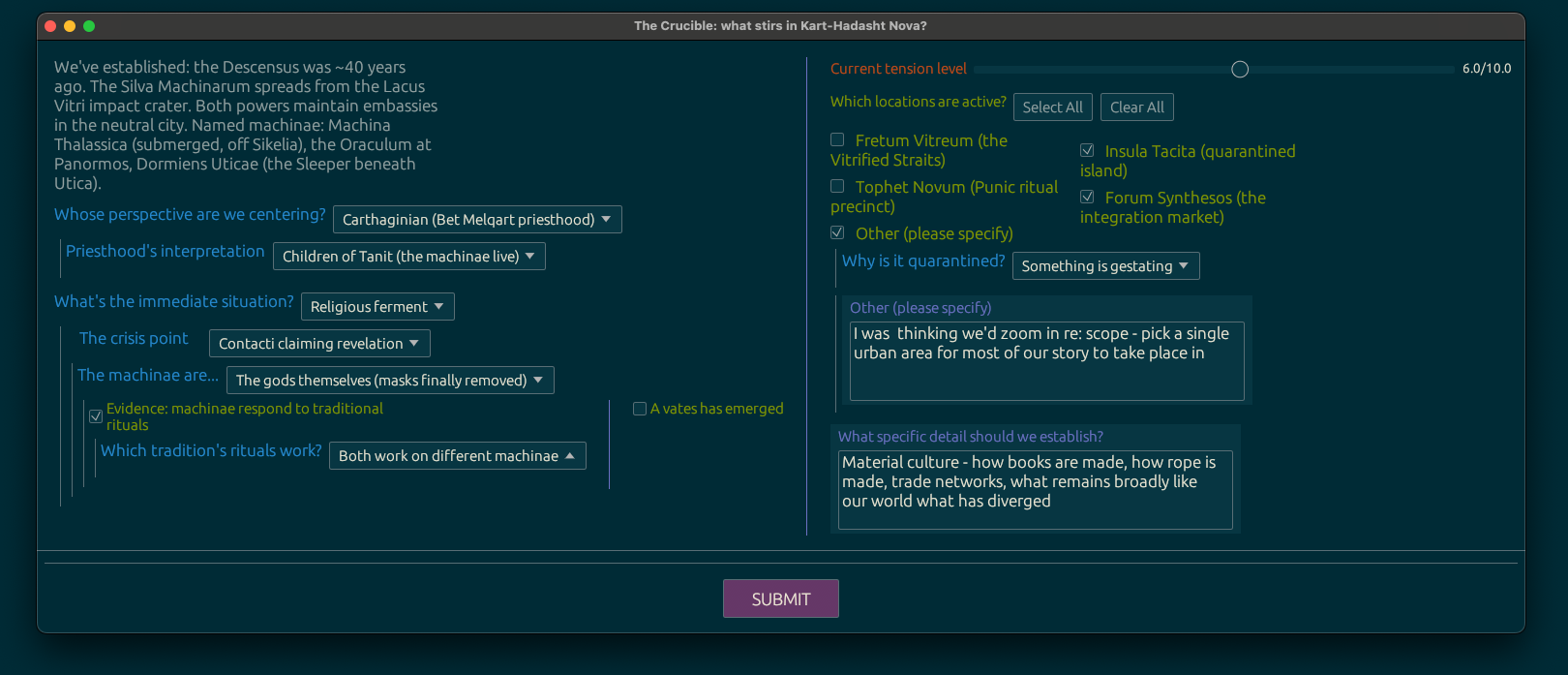Open the perspective dropdown showing Carthaginian
1568x675 pixels.
pos(476,220)
